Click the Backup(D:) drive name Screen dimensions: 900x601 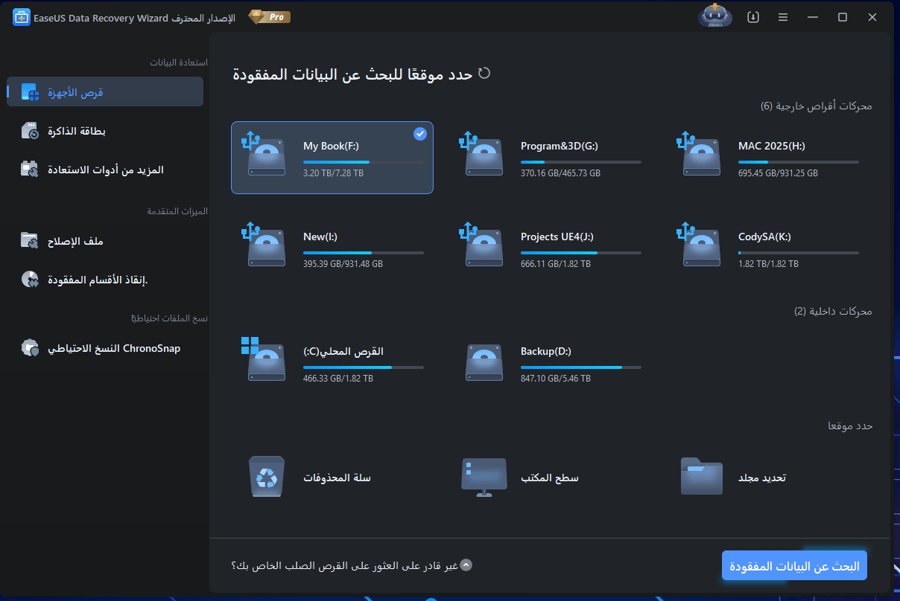[546, 351]
